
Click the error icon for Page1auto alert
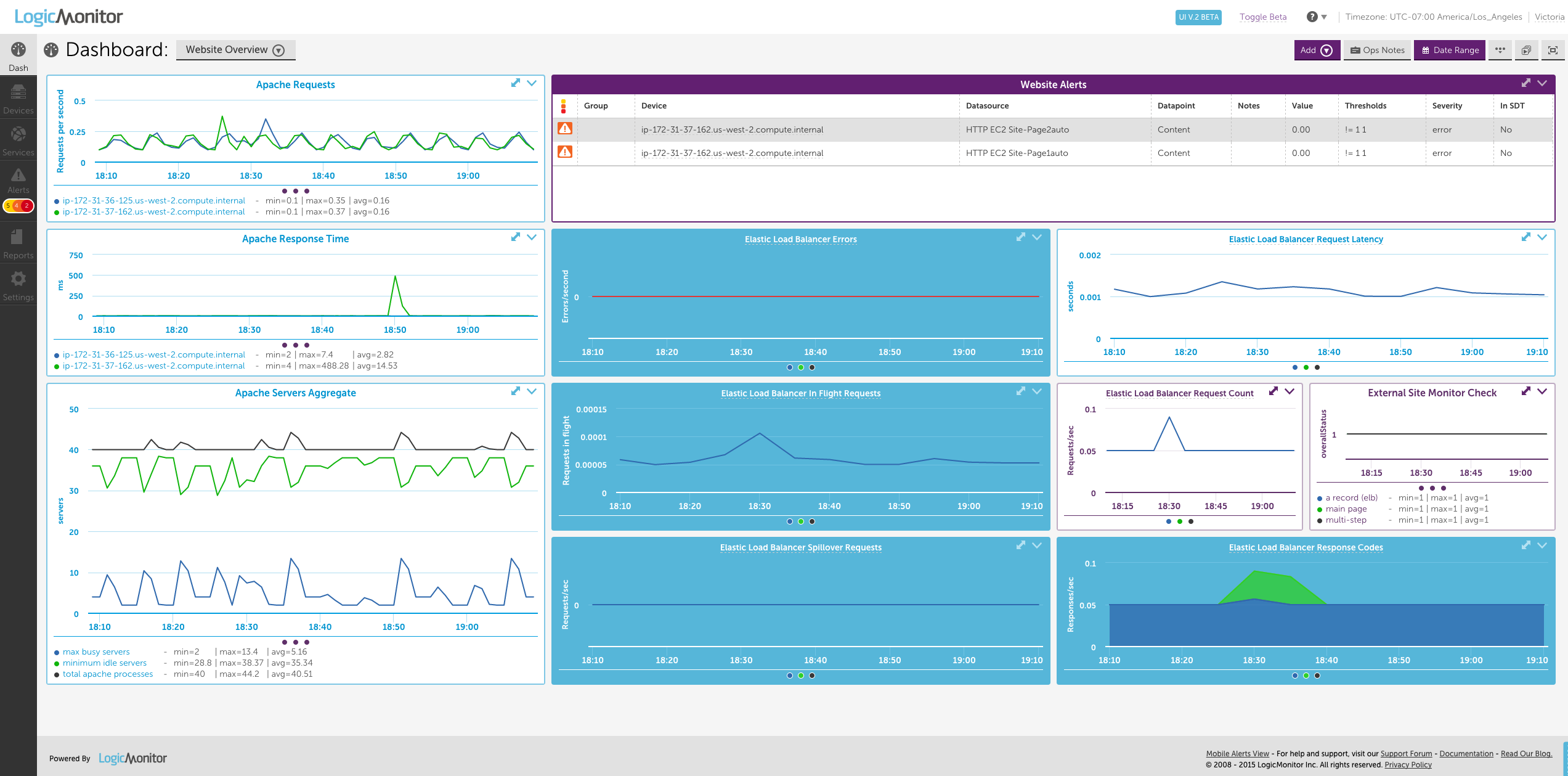tap(565, 152)
